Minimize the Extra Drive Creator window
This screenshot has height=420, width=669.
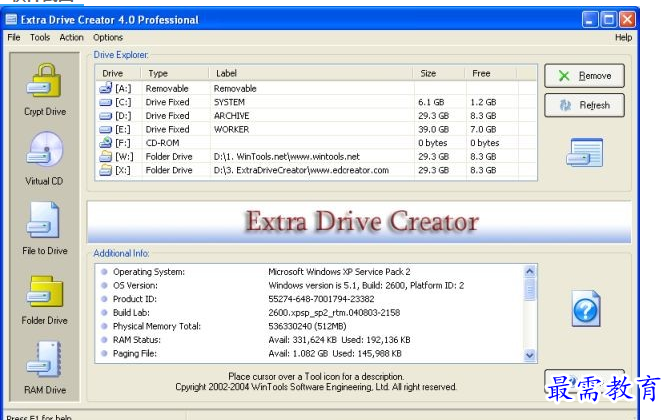coord(590,20)
